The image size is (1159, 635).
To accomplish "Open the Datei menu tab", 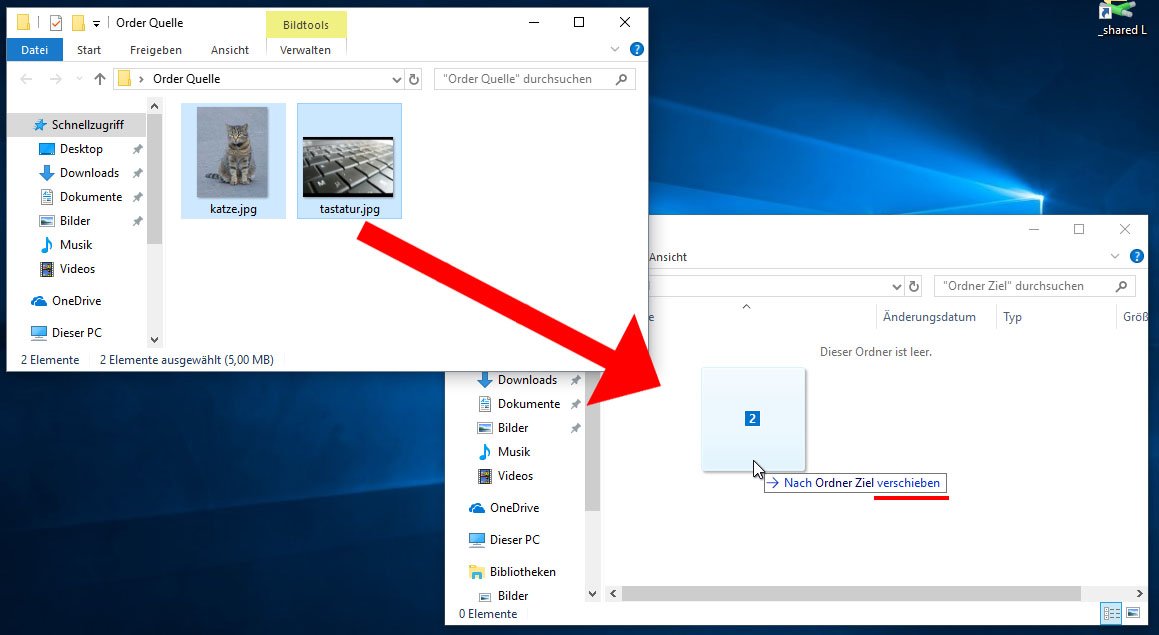I will 34,49.
